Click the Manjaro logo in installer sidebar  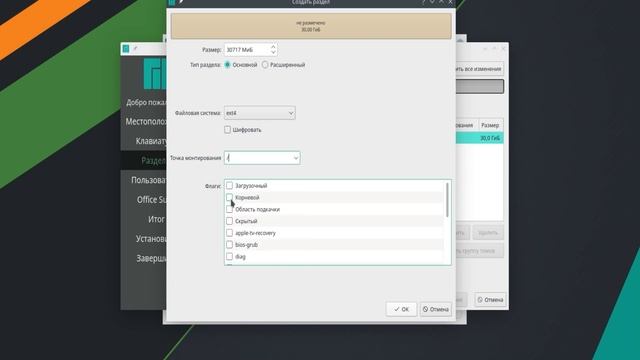coord(155,73)
